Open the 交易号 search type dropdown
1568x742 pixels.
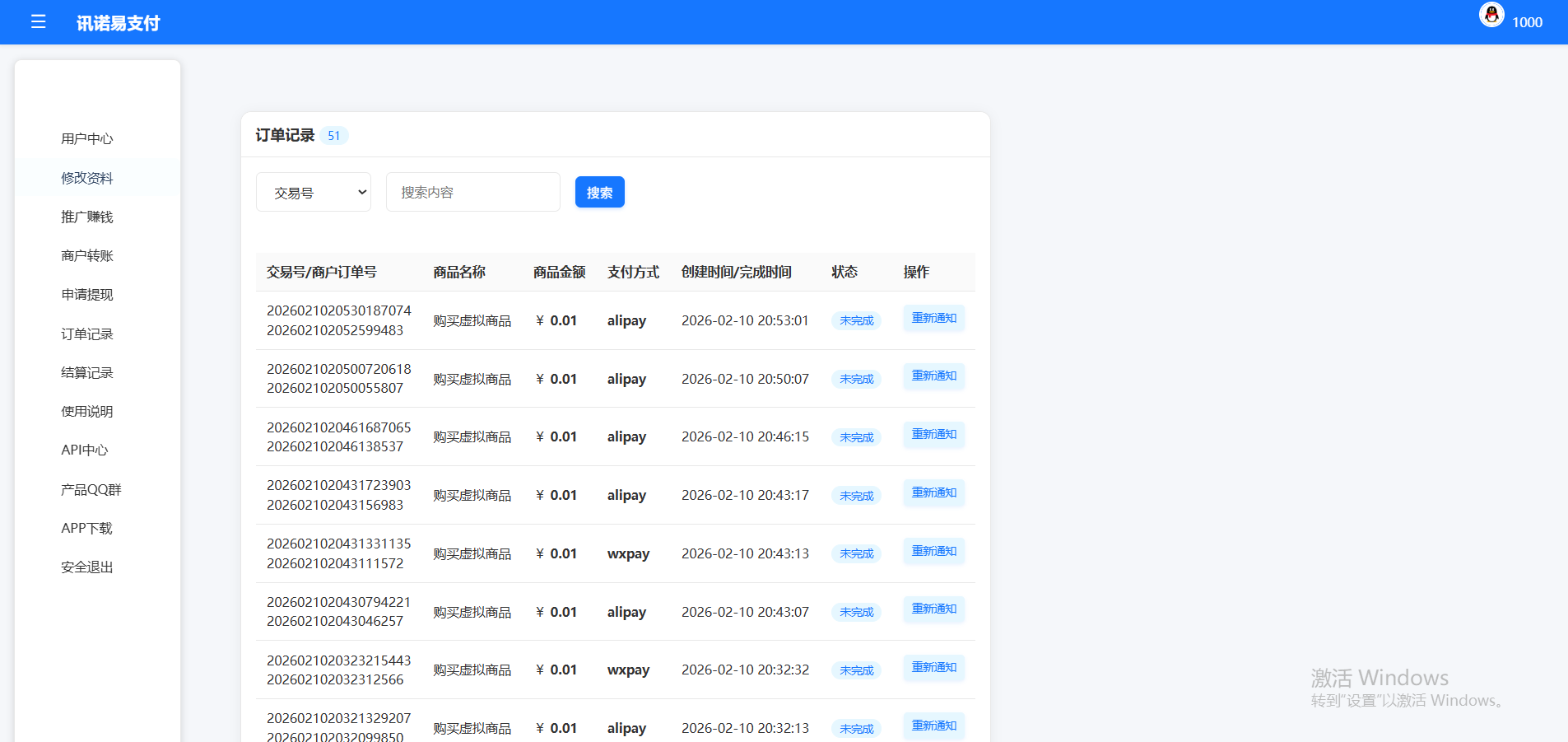pyautogui.click(x=314, y=193)
